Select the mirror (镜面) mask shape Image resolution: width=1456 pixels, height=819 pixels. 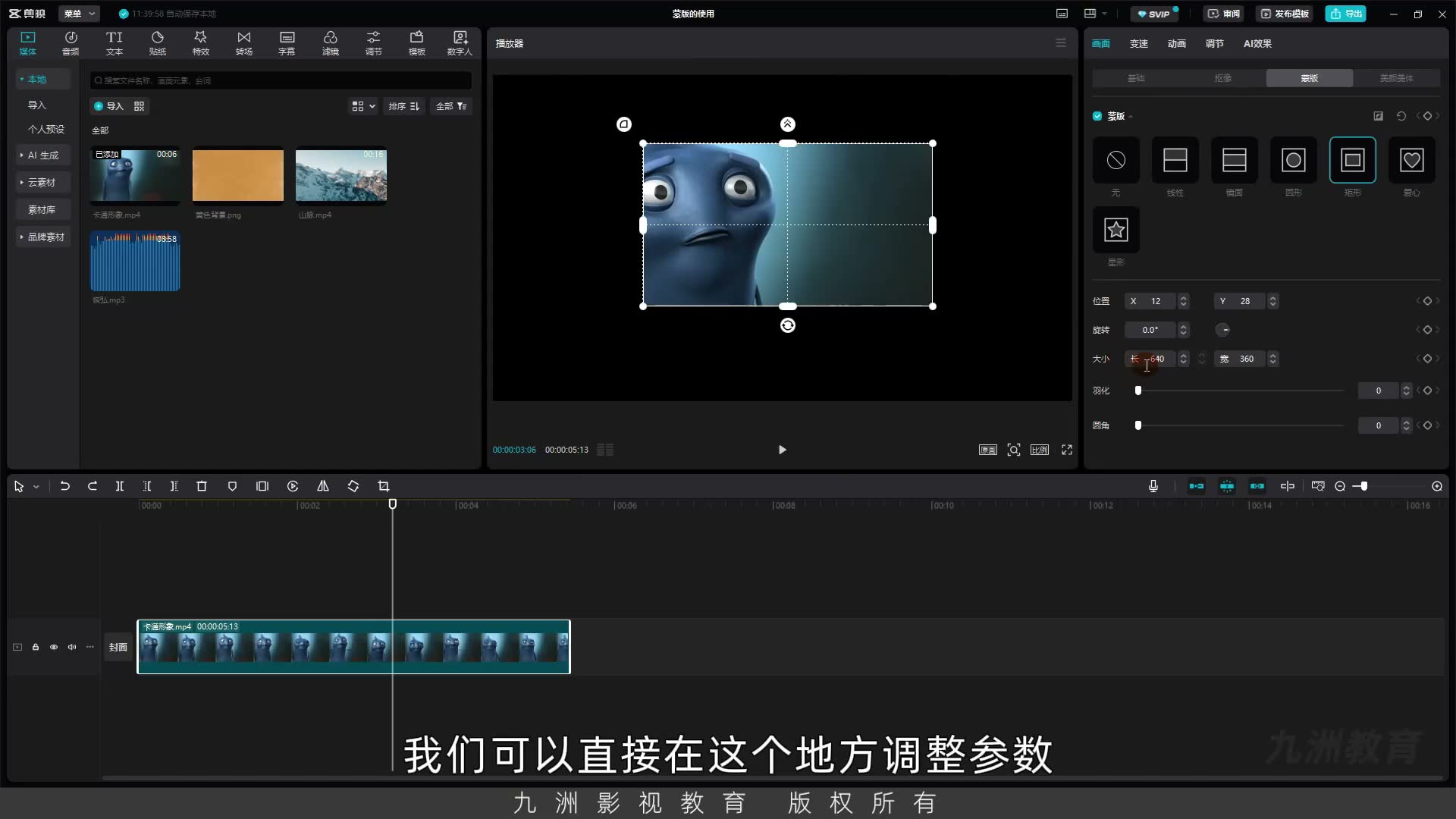coord(1234,160)
